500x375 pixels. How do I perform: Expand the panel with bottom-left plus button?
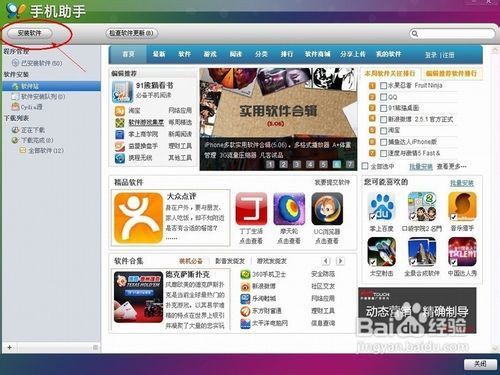(9, 347)
